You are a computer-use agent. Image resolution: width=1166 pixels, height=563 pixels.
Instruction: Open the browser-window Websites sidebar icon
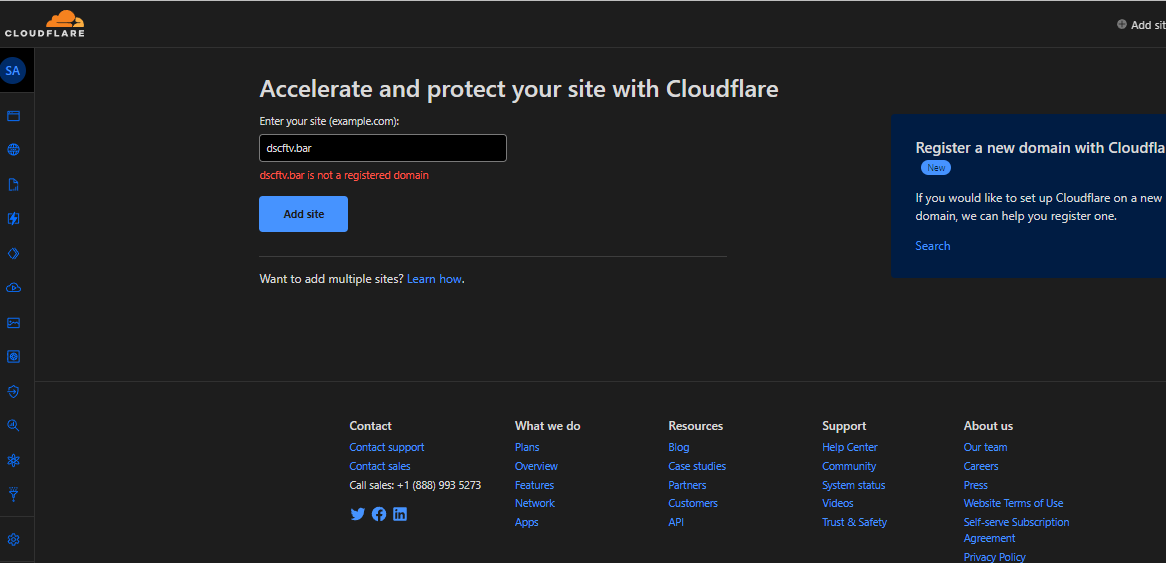[x=13, y=116]
